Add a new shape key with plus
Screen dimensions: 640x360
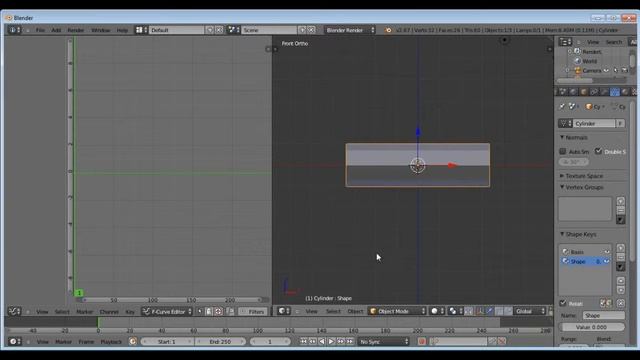(x=620, y=248)
